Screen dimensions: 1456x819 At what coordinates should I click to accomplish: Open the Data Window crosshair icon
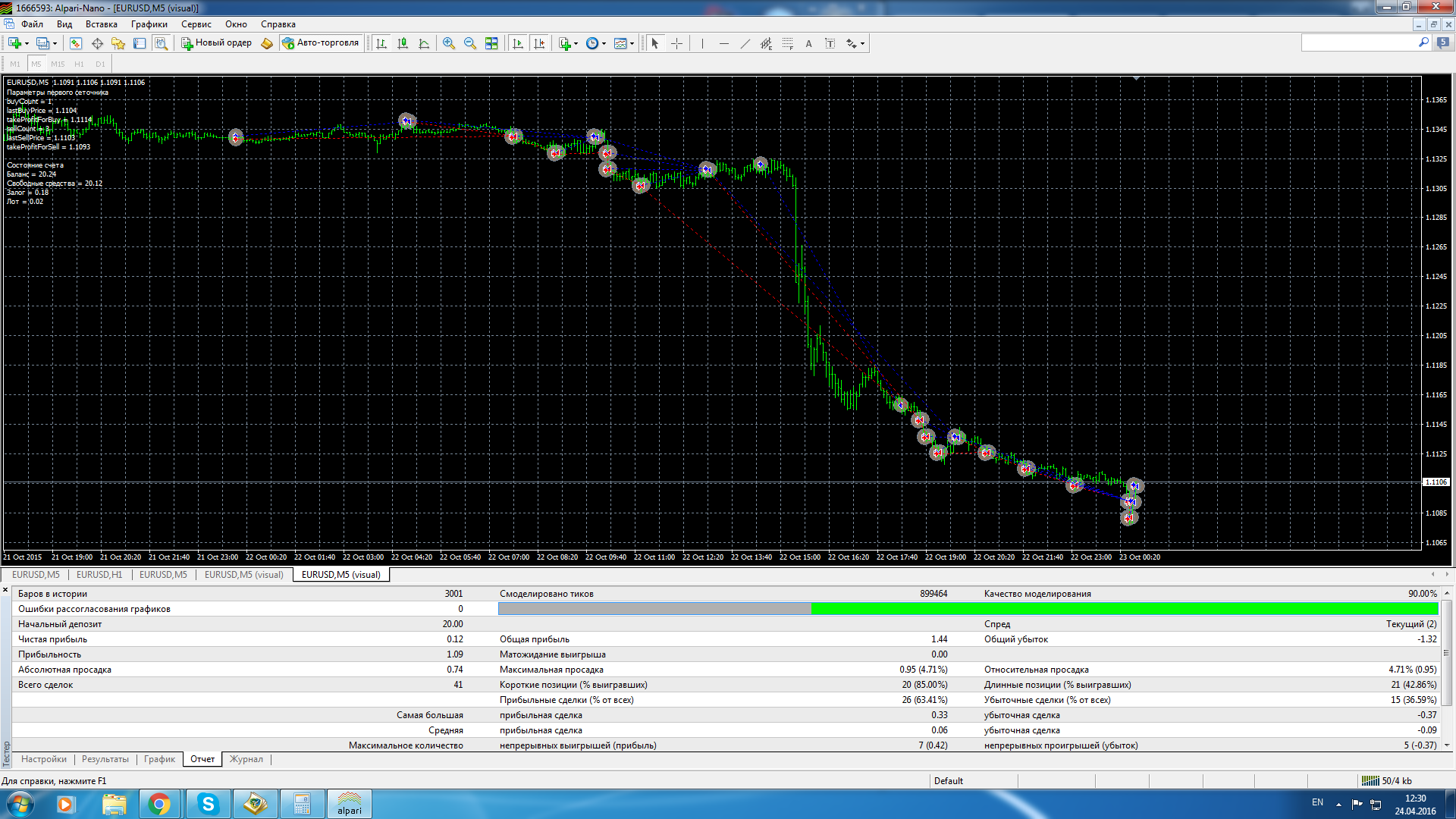[97, 43]
